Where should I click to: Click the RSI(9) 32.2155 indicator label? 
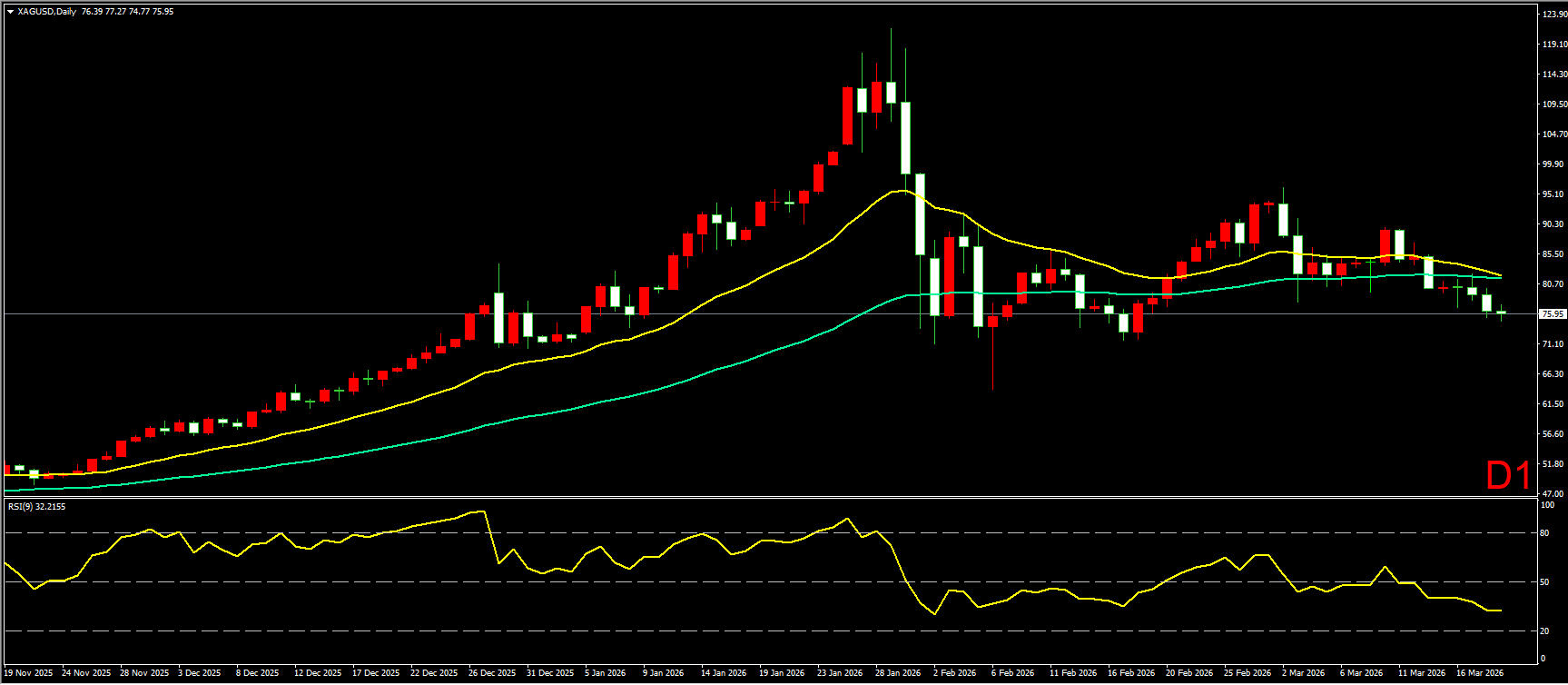(x=36, y=507)
